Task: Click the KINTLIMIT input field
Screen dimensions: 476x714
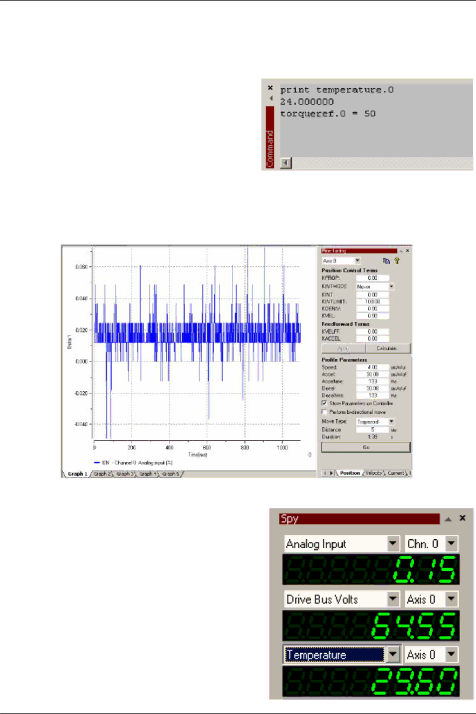Action: (373, 301)
